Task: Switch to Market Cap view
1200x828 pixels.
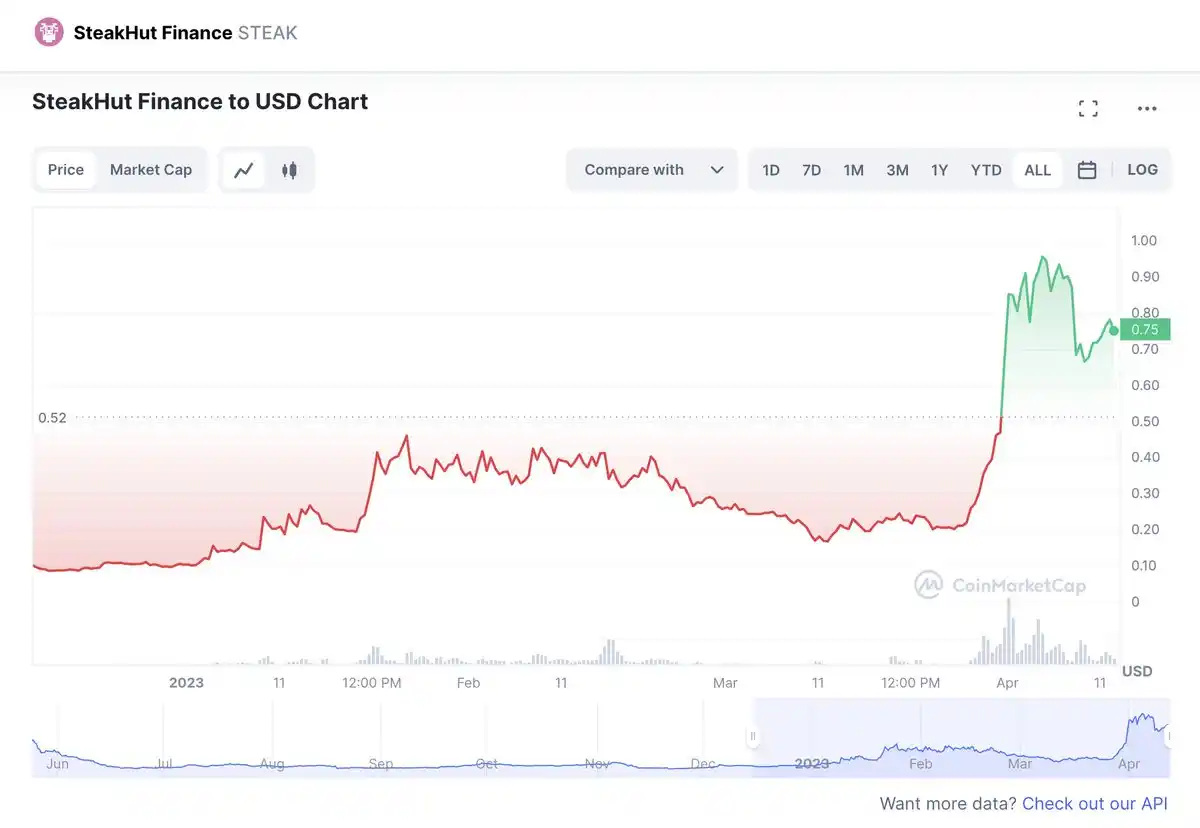Action: [151, 170]
